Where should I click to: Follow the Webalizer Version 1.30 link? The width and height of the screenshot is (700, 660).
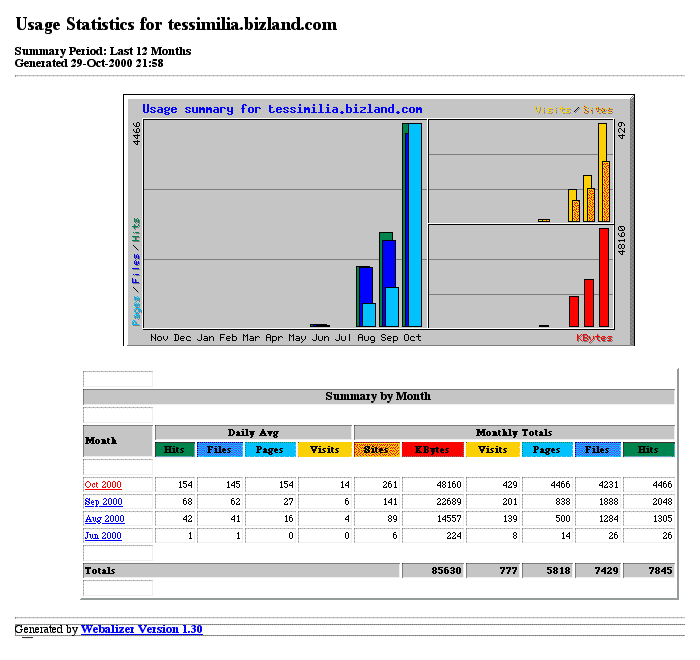[141, 629]
